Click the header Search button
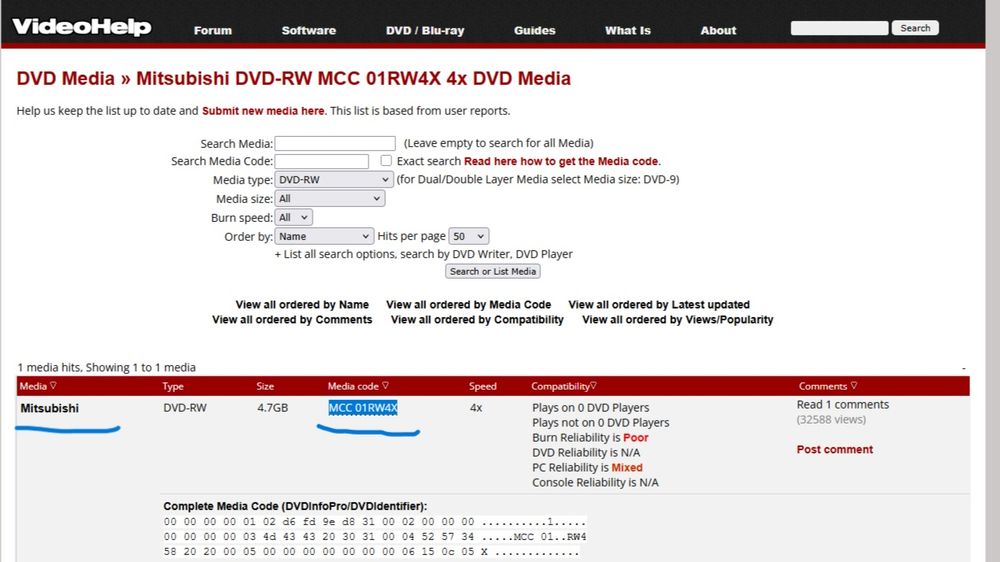 915,28
